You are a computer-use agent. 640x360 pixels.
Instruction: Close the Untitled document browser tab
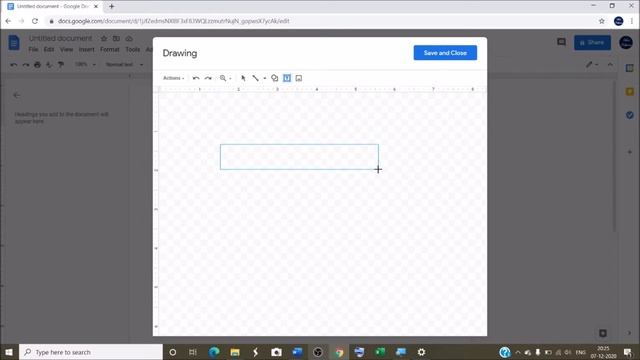click(x=96, y=7)
